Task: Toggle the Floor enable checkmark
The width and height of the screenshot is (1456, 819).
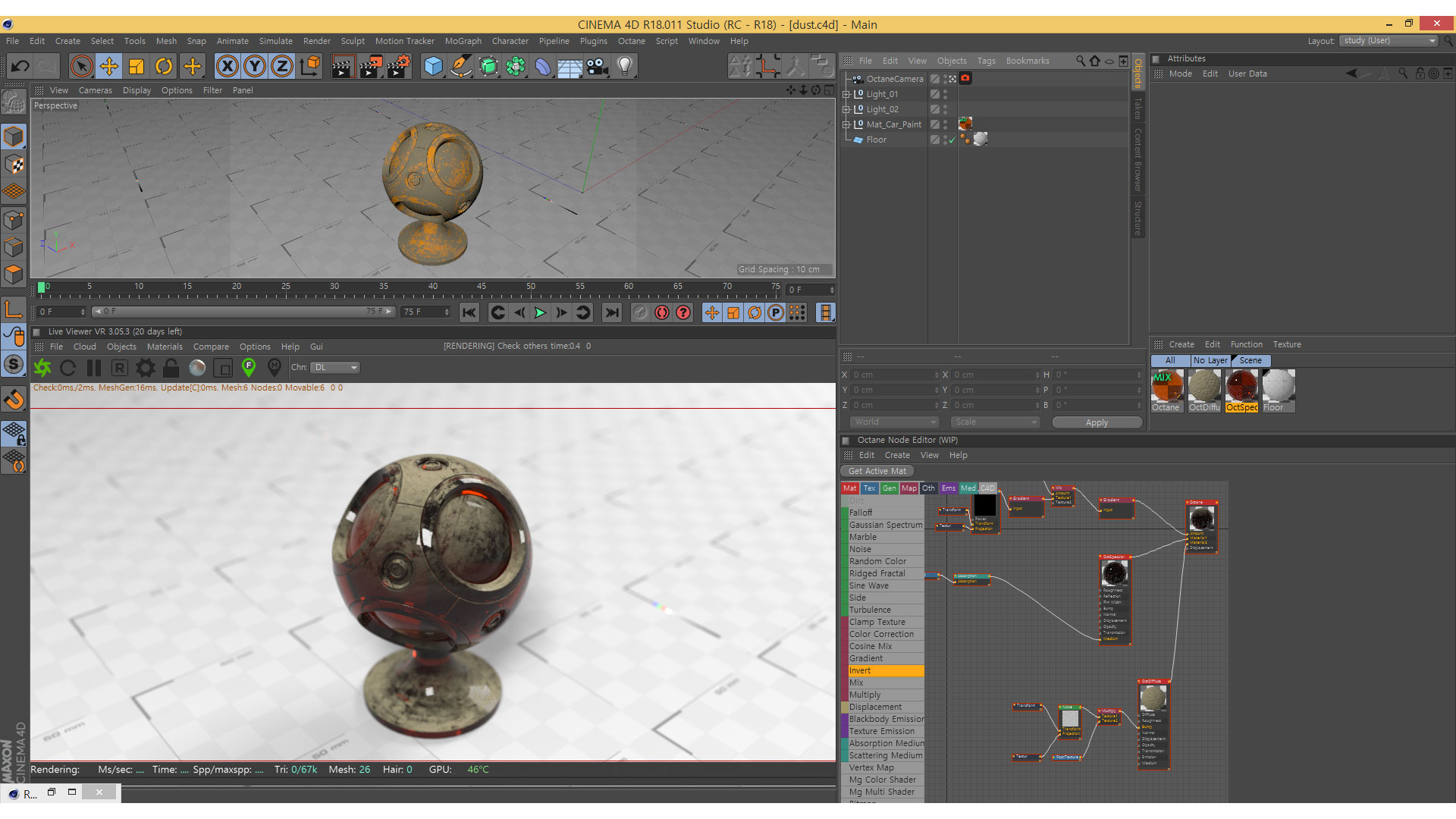Action: [952, 140]
